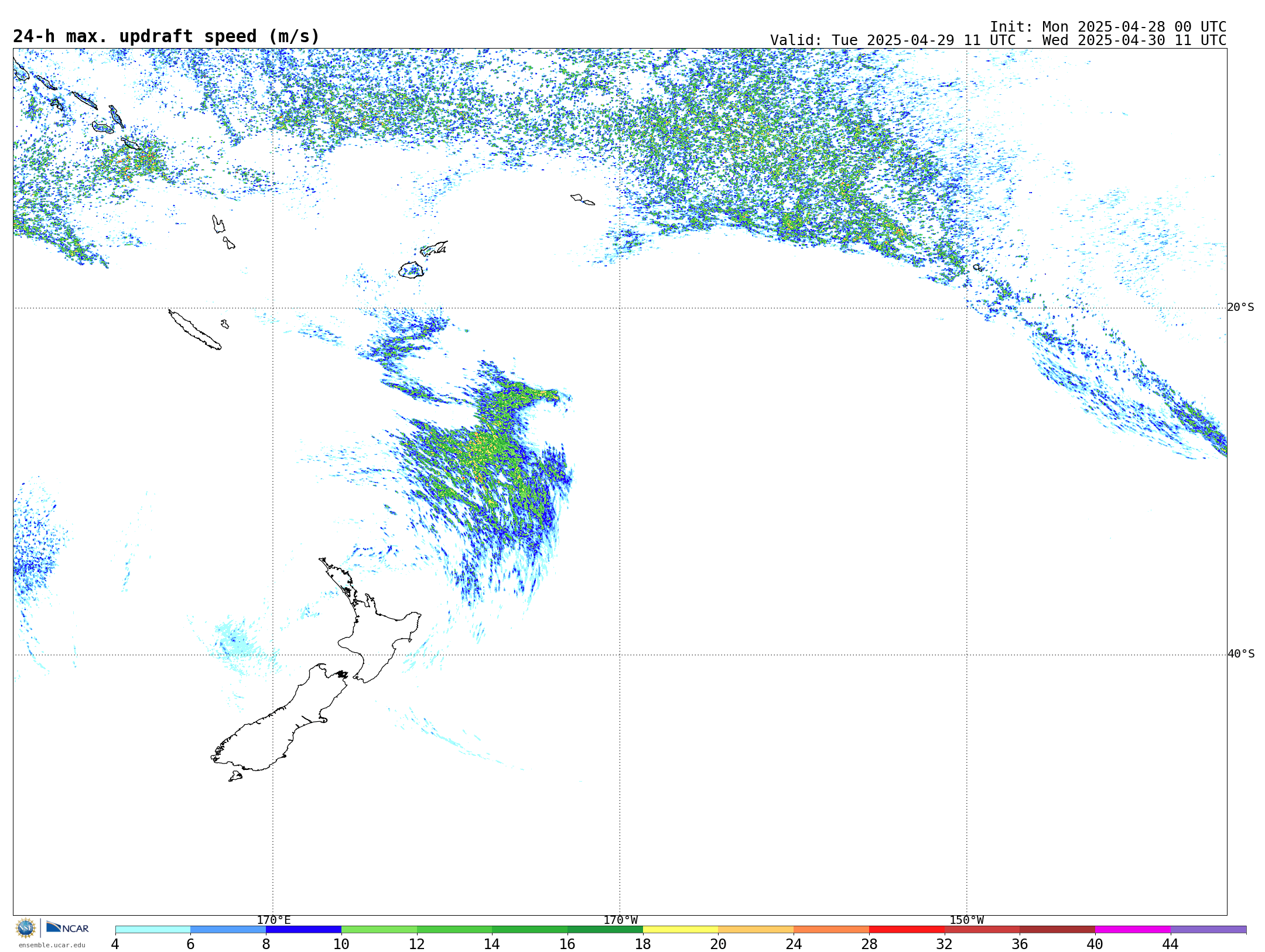Click the colorbar tick label 28
1265x952 pixels.
[x=869, y=944]
